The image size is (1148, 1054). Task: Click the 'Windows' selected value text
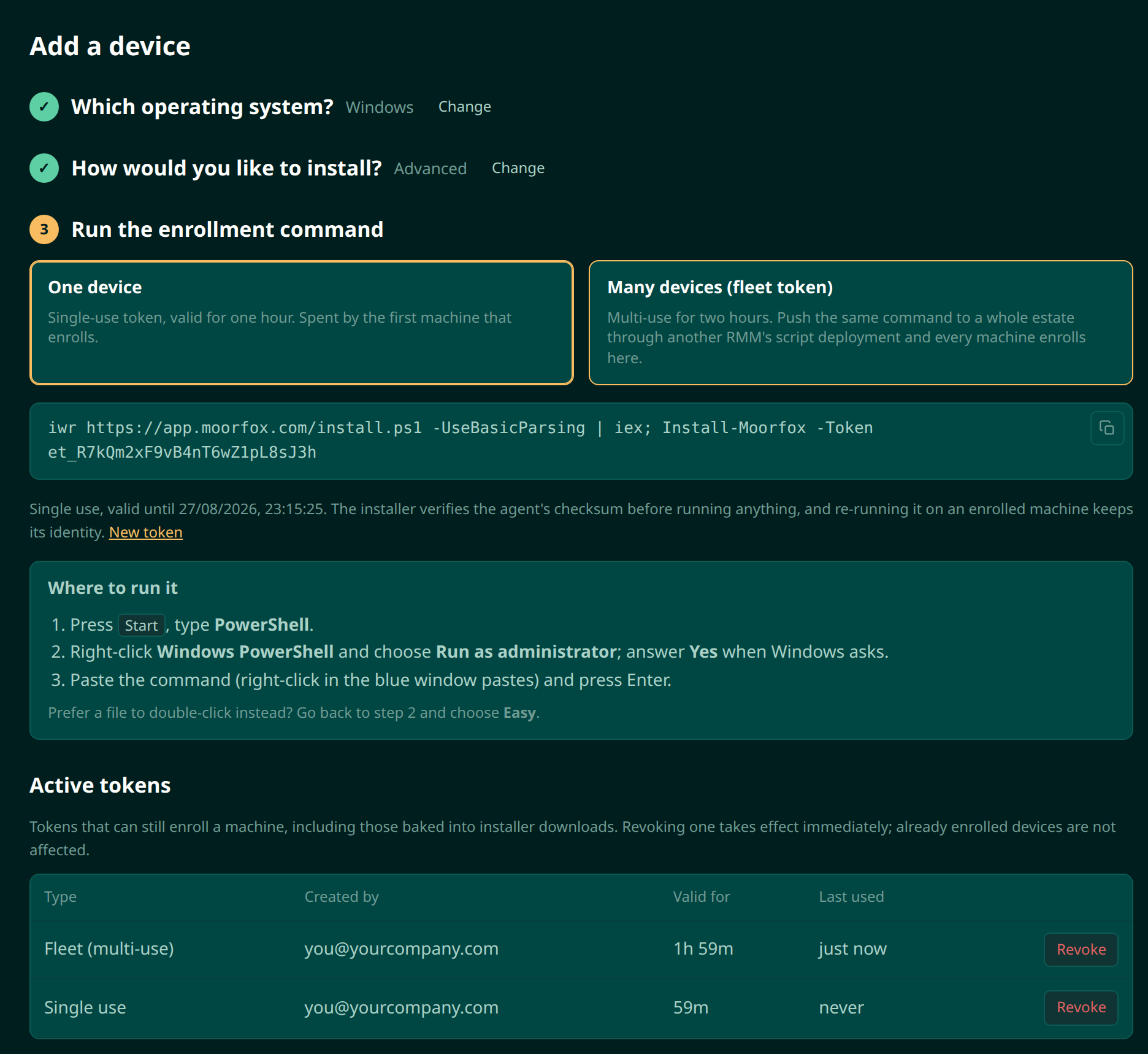(380, 107)
